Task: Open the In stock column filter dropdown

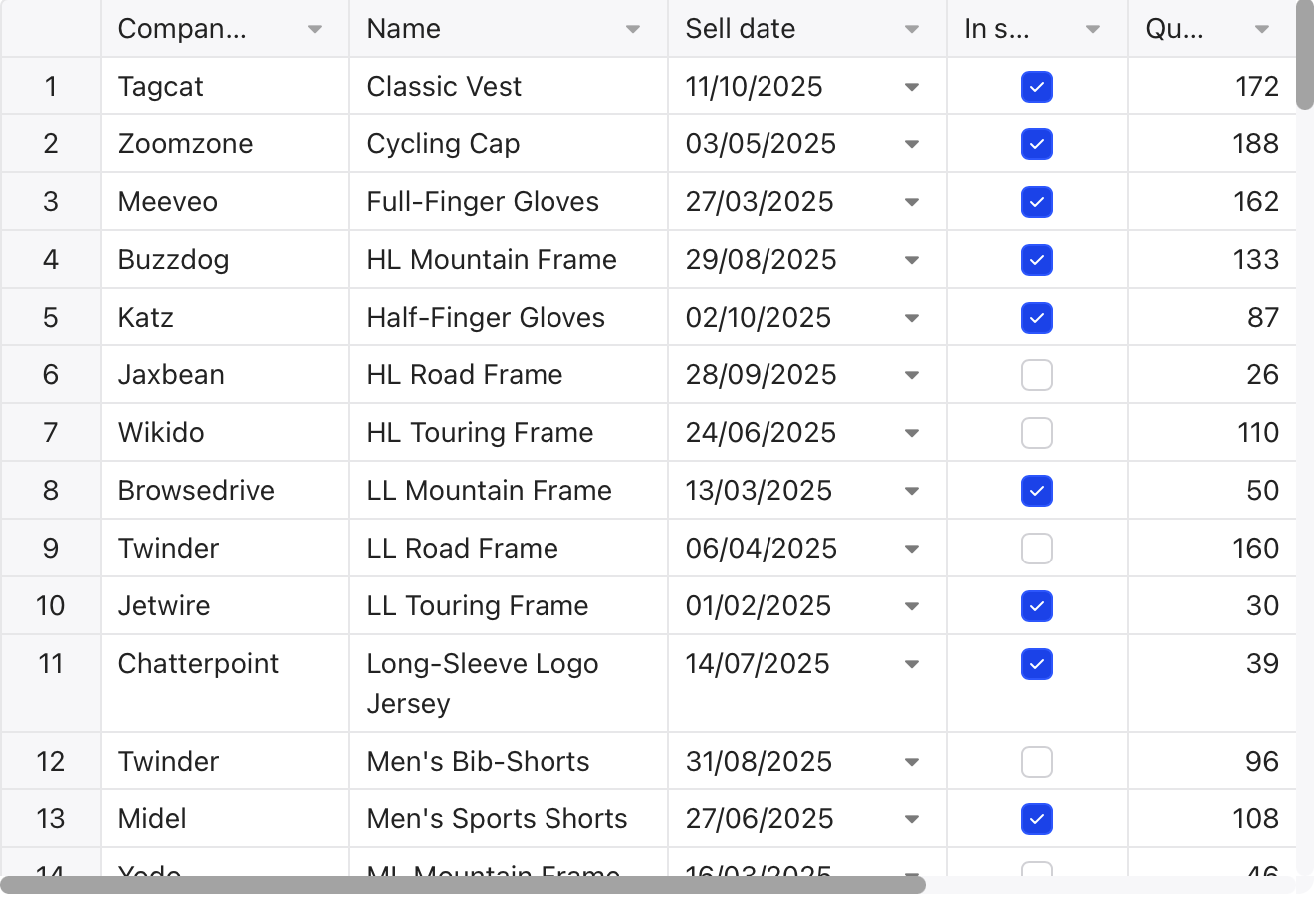Action: pos(1095,29)
